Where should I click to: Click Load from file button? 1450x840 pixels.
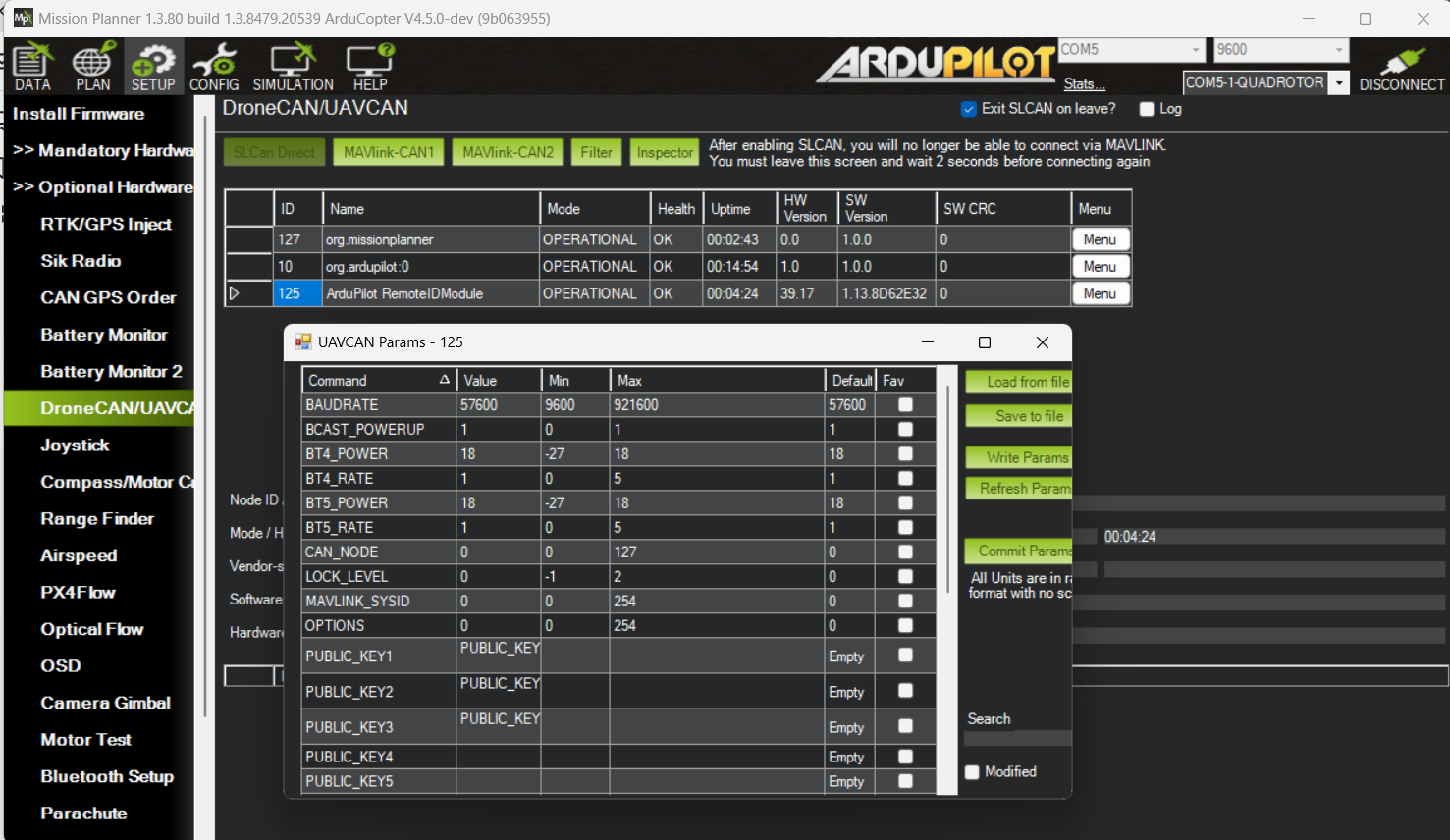pos(1018,382)
